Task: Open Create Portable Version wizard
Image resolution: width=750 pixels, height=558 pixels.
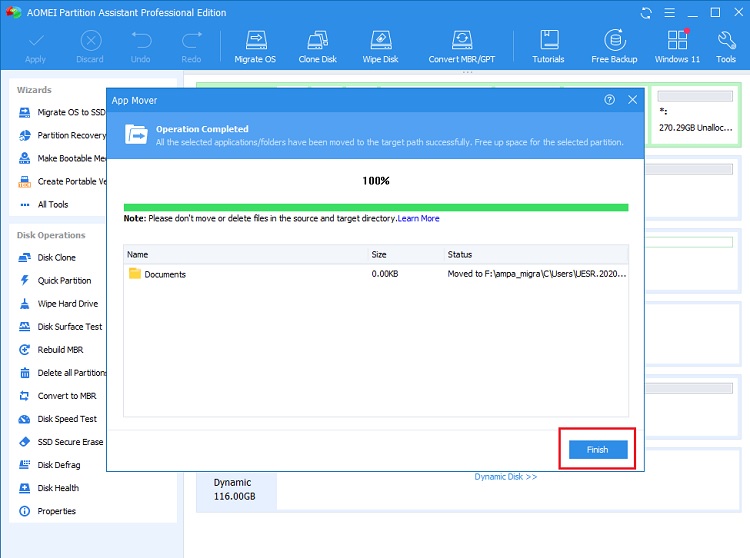Action: (62, 182)
